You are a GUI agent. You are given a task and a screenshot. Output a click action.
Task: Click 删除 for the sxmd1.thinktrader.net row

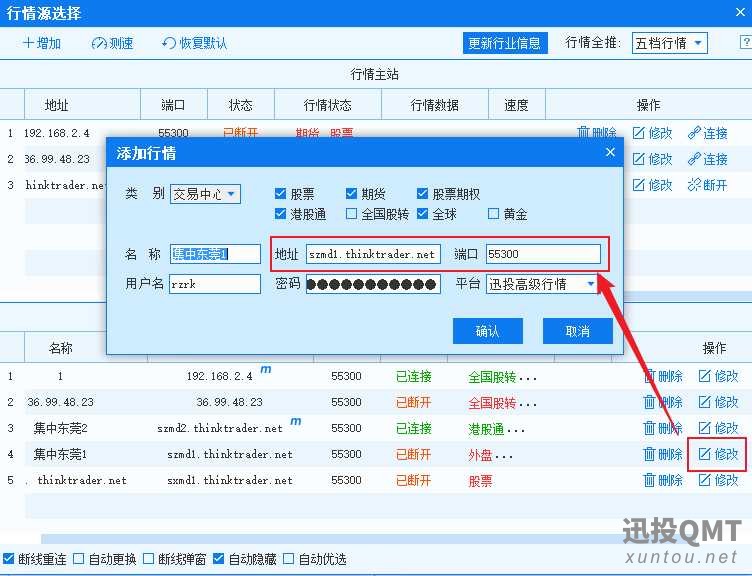[x=663, y=480]
